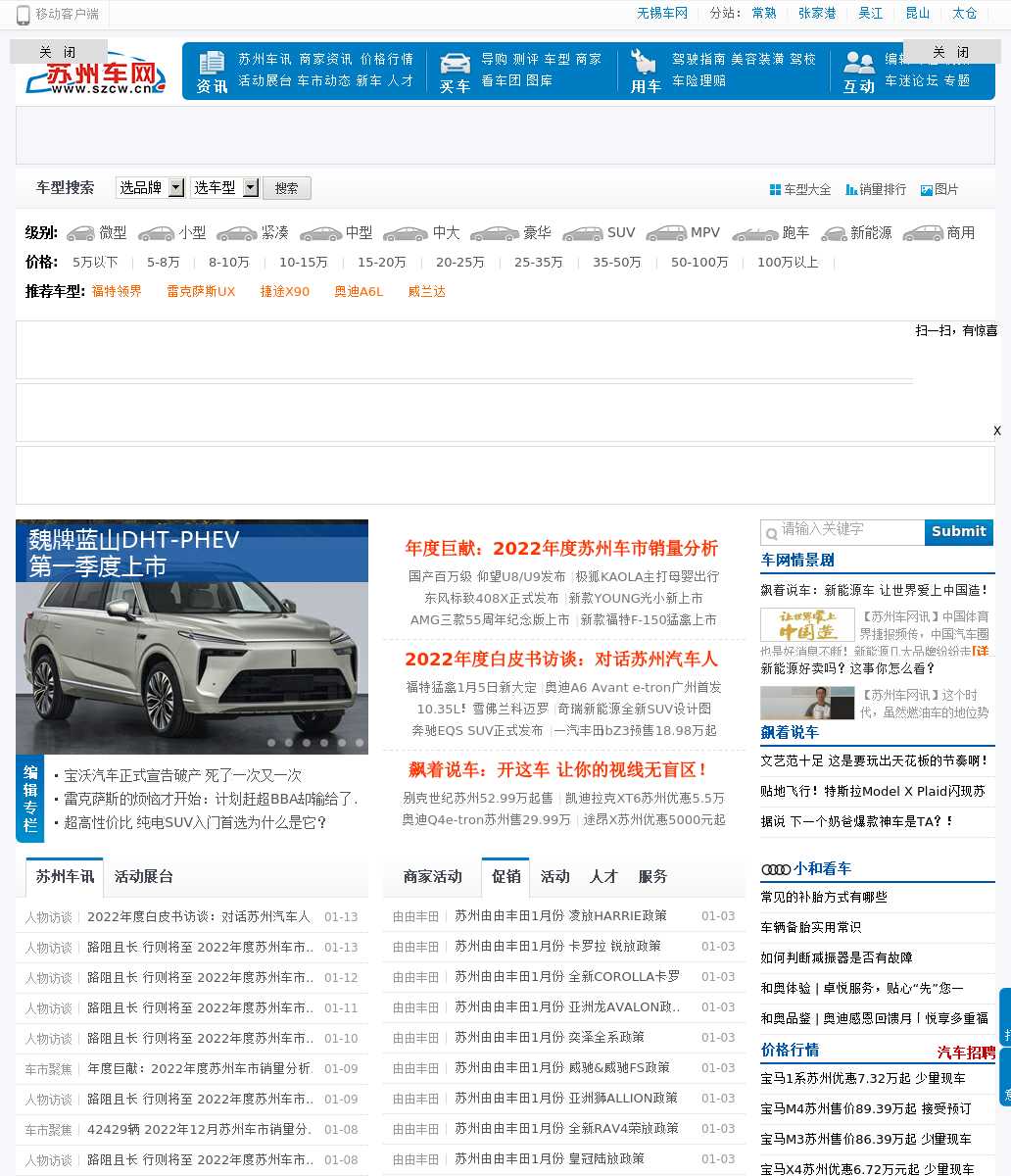Image resolution: width=1011 pixels, height=1176 pixels.
Task: Expand the 选车型 model dropdown
Action: click(224, 187)
